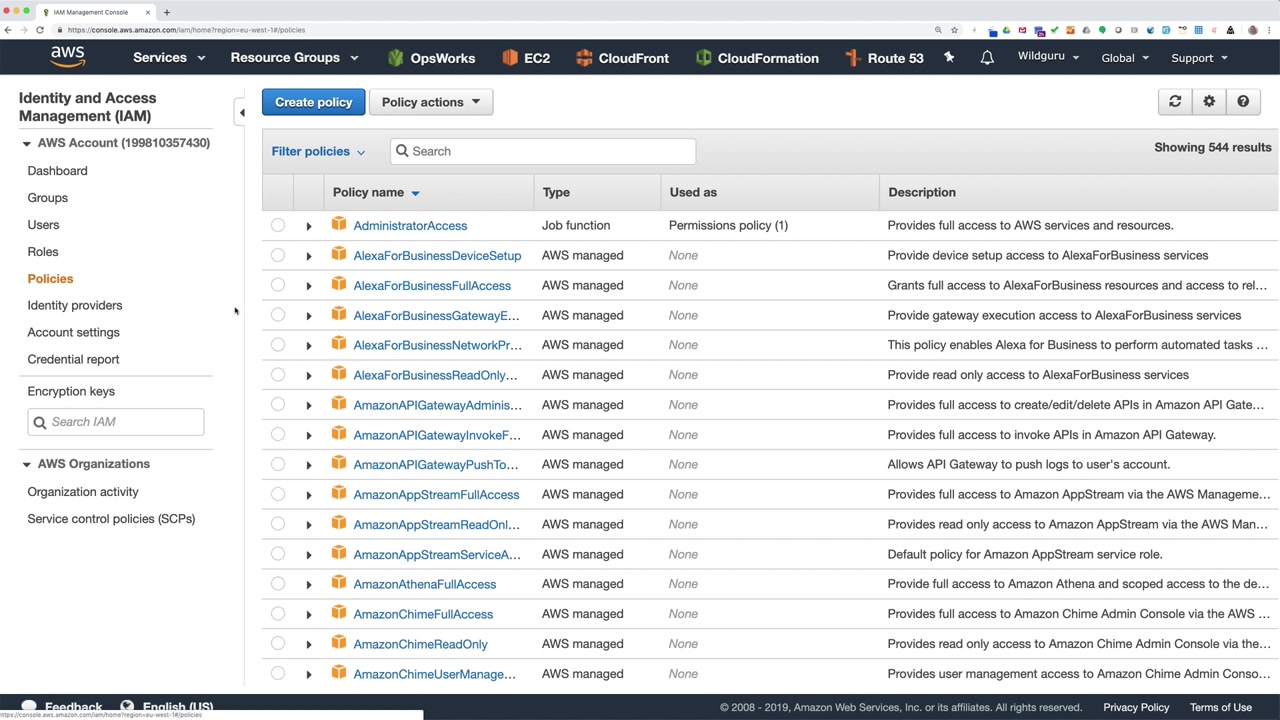
Task: Click the AWS logo home icon
Action: point(68,57)
